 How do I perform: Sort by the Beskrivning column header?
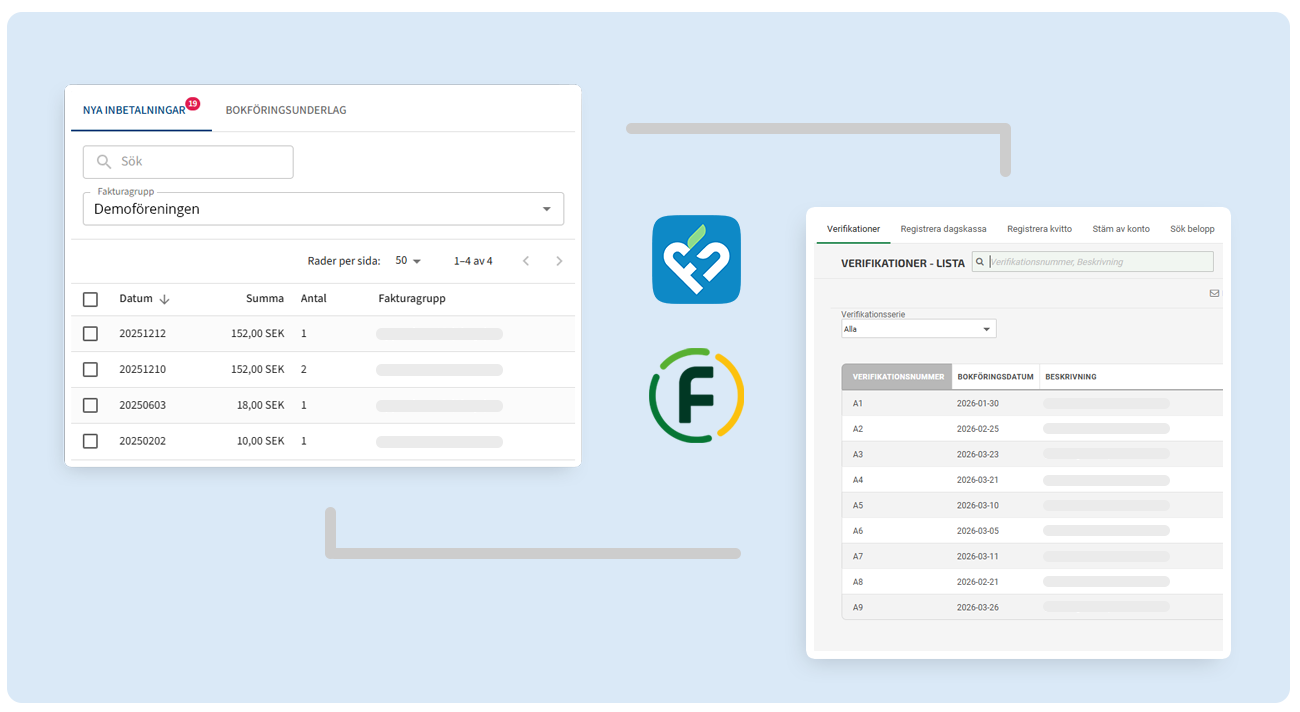(x=1070, y=377)
